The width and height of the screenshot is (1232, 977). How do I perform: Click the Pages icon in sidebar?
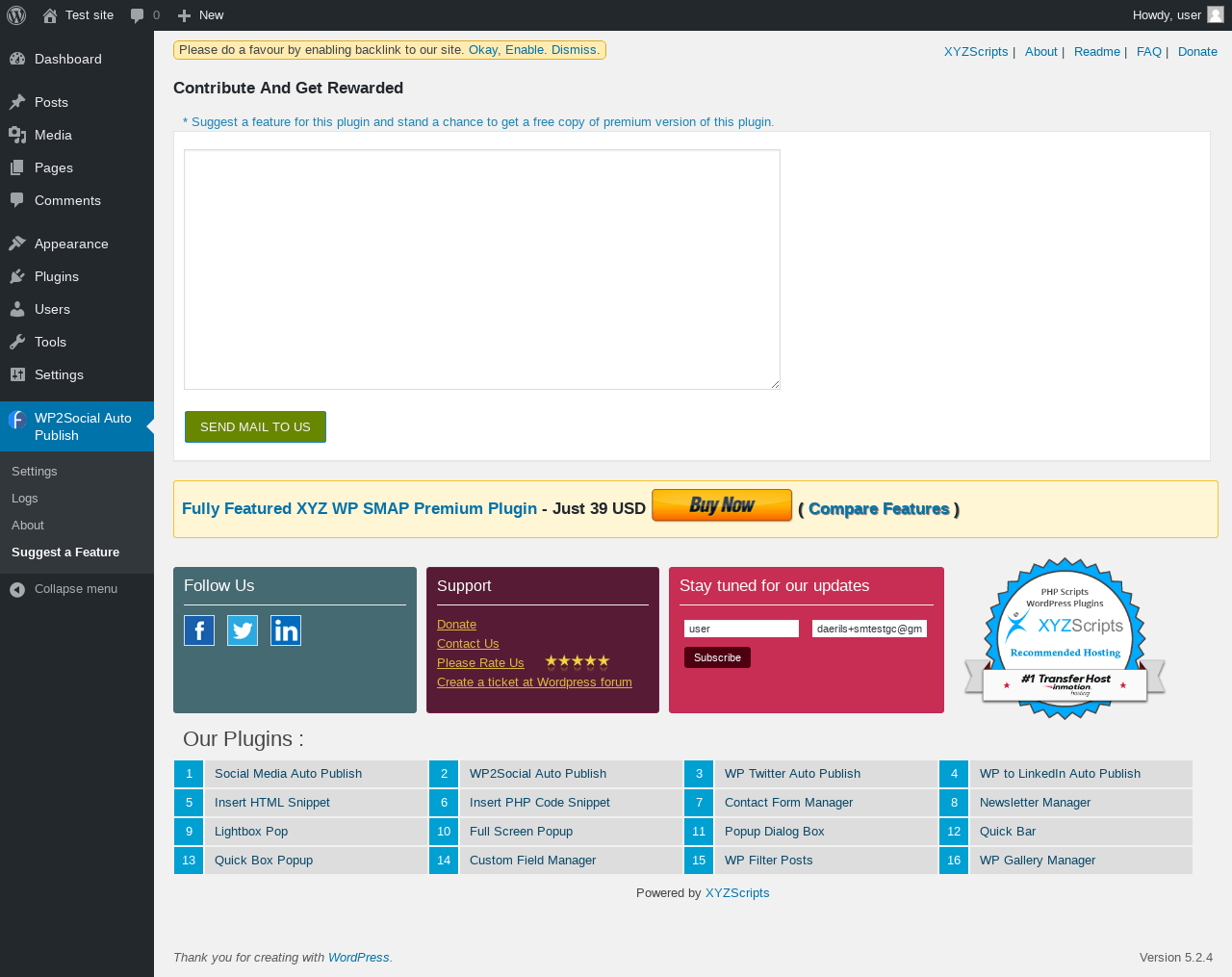point(17,167)
